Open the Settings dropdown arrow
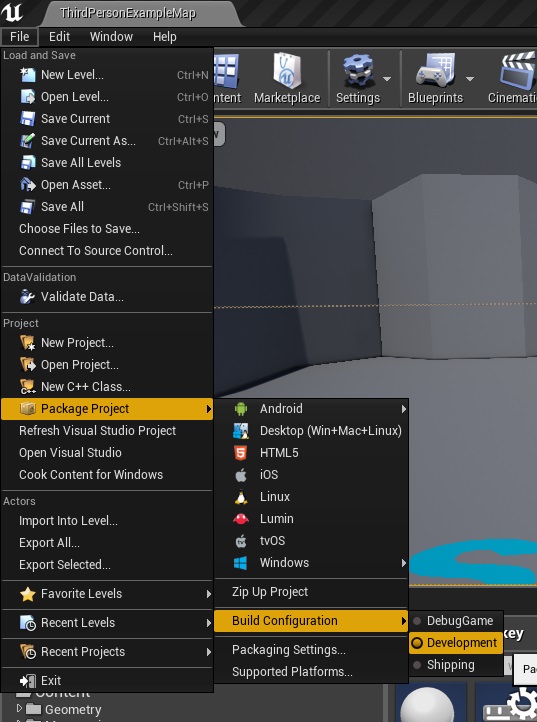The width and height of the screenshot is (537, 722). point(387,79)
